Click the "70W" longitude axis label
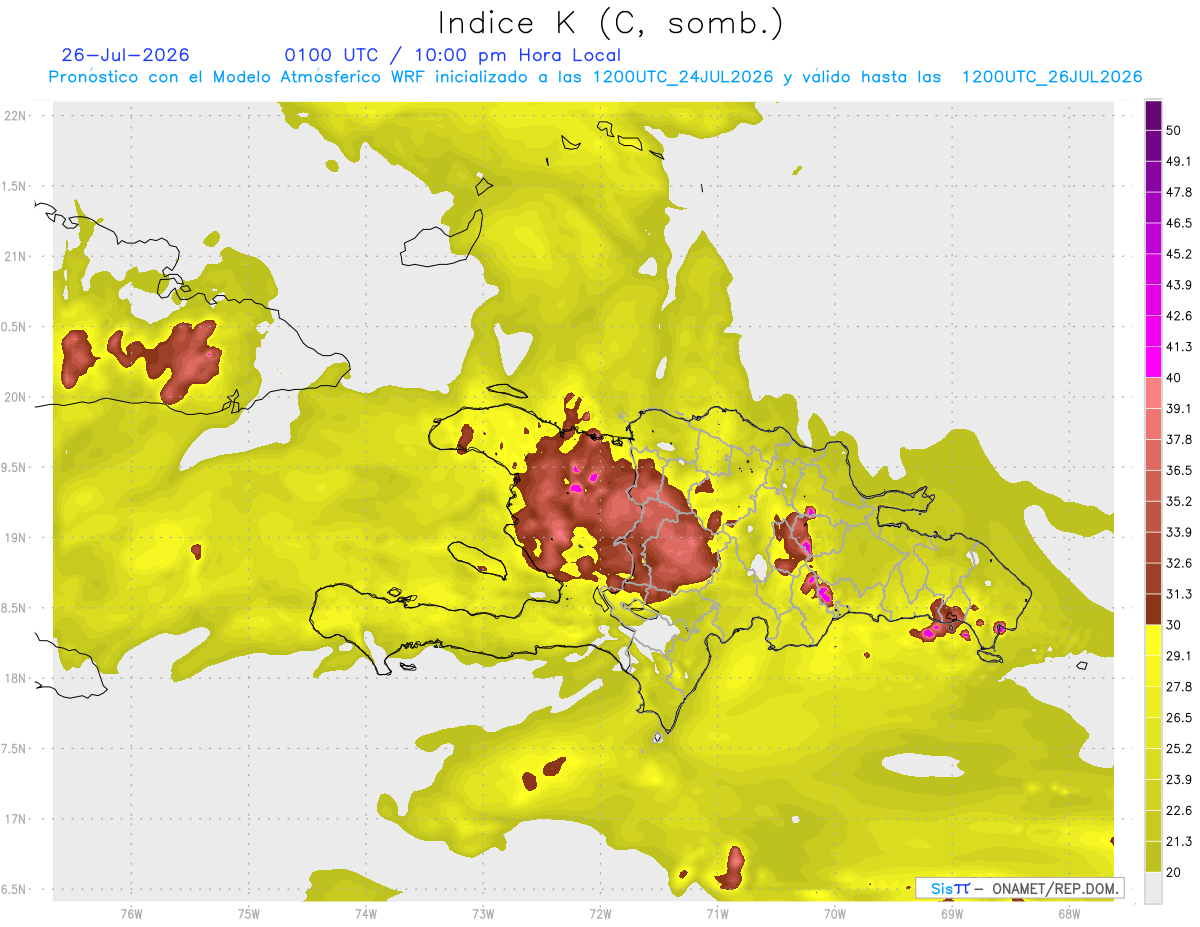The width and height of the screenshot is (1200, 927). [x=834, y=913]
